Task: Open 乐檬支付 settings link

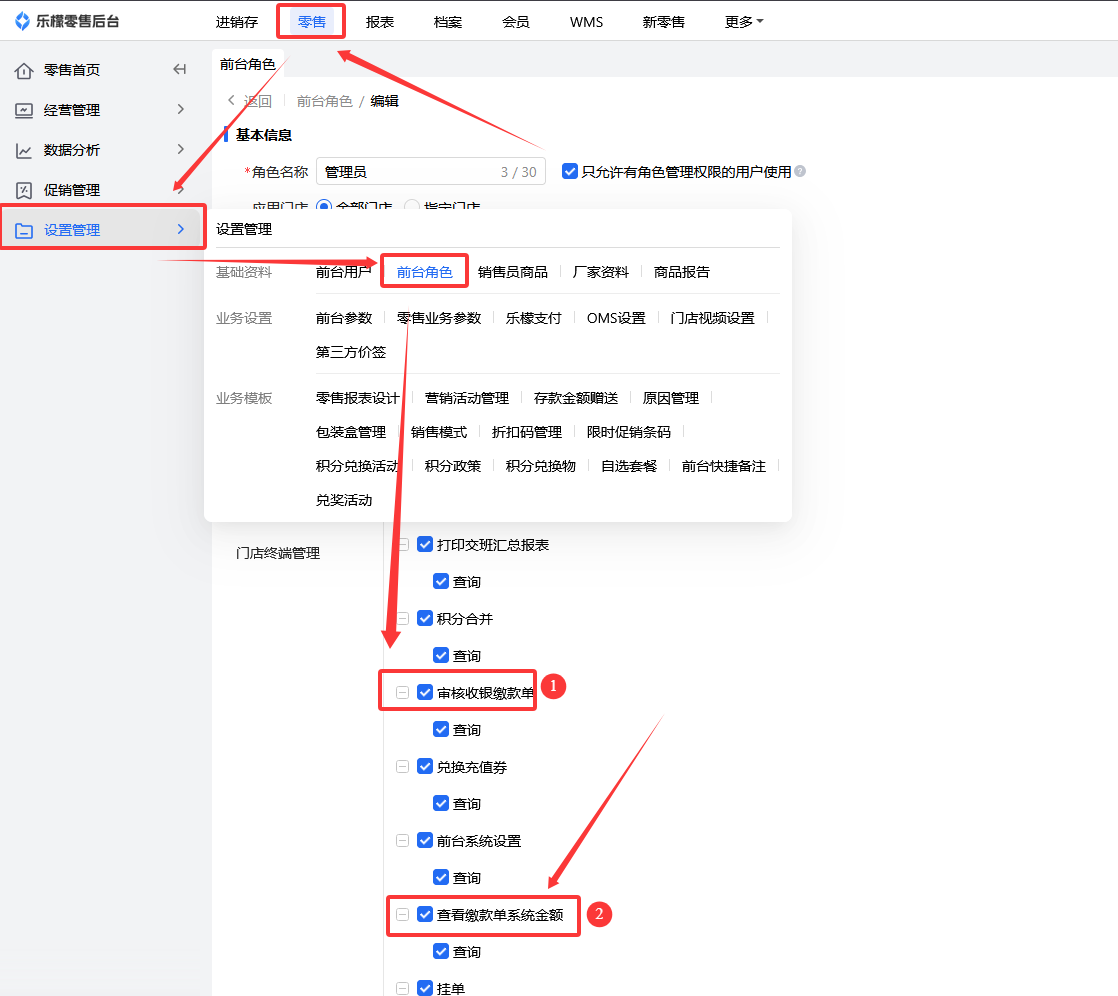Action: pyautogui.click(x=533, y=318)
